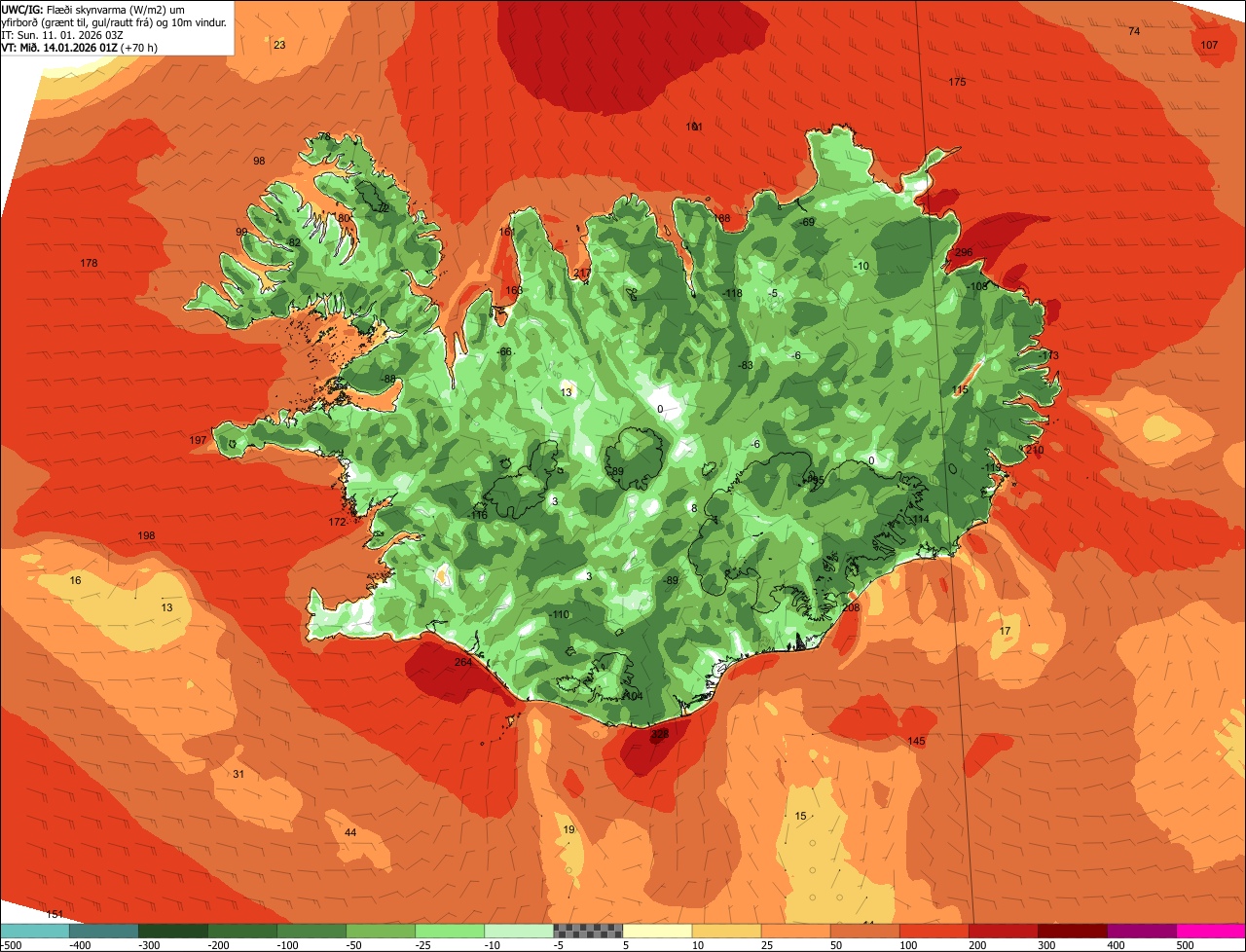Image resolution: width=1246 pixels, height=952 pixels.
Task: Click the map value '16' in the southwest ocean
Action: (x=75, y=581)
